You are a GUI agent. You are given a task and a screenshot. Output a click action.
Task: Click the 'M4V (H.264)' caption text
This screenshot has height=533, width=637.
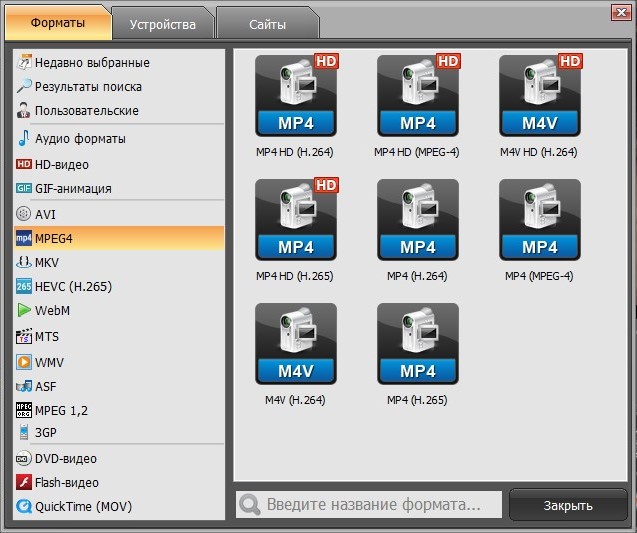(x=295, y=400)
